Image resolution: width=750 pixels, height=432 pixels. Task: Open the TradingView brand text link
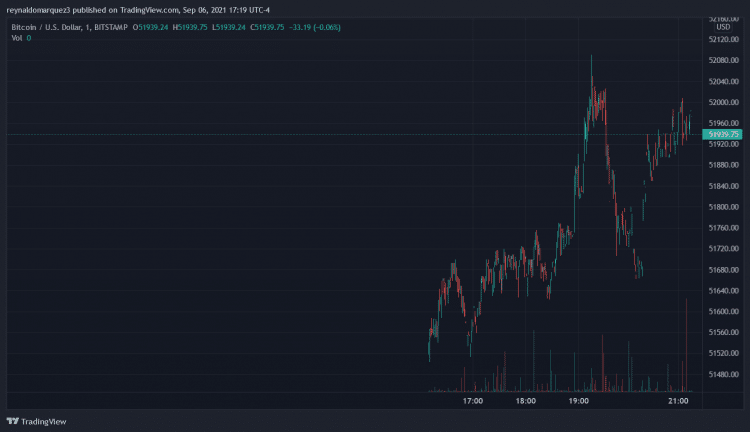tap(44, 421)
